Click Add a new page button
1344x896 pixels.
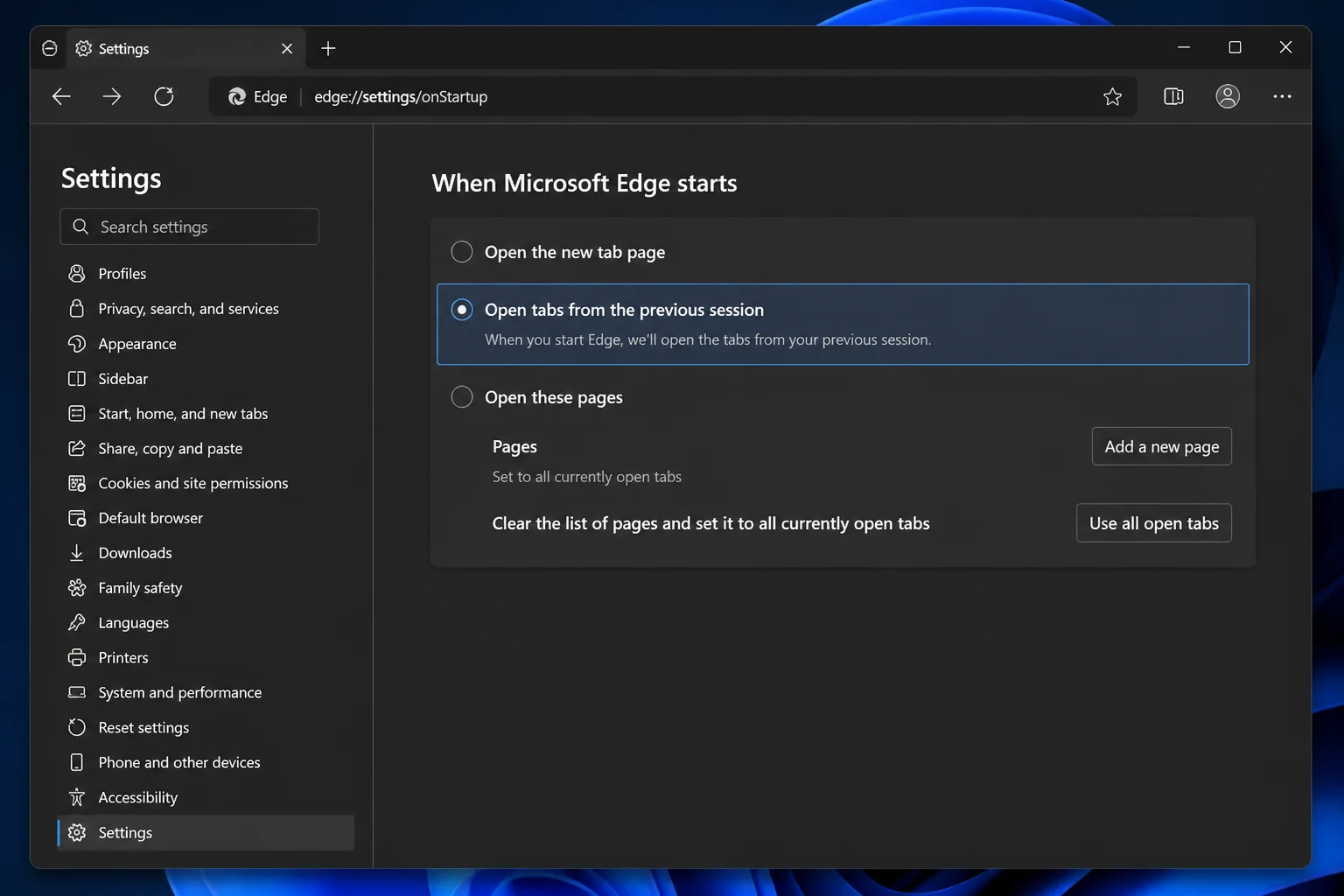1161,446
